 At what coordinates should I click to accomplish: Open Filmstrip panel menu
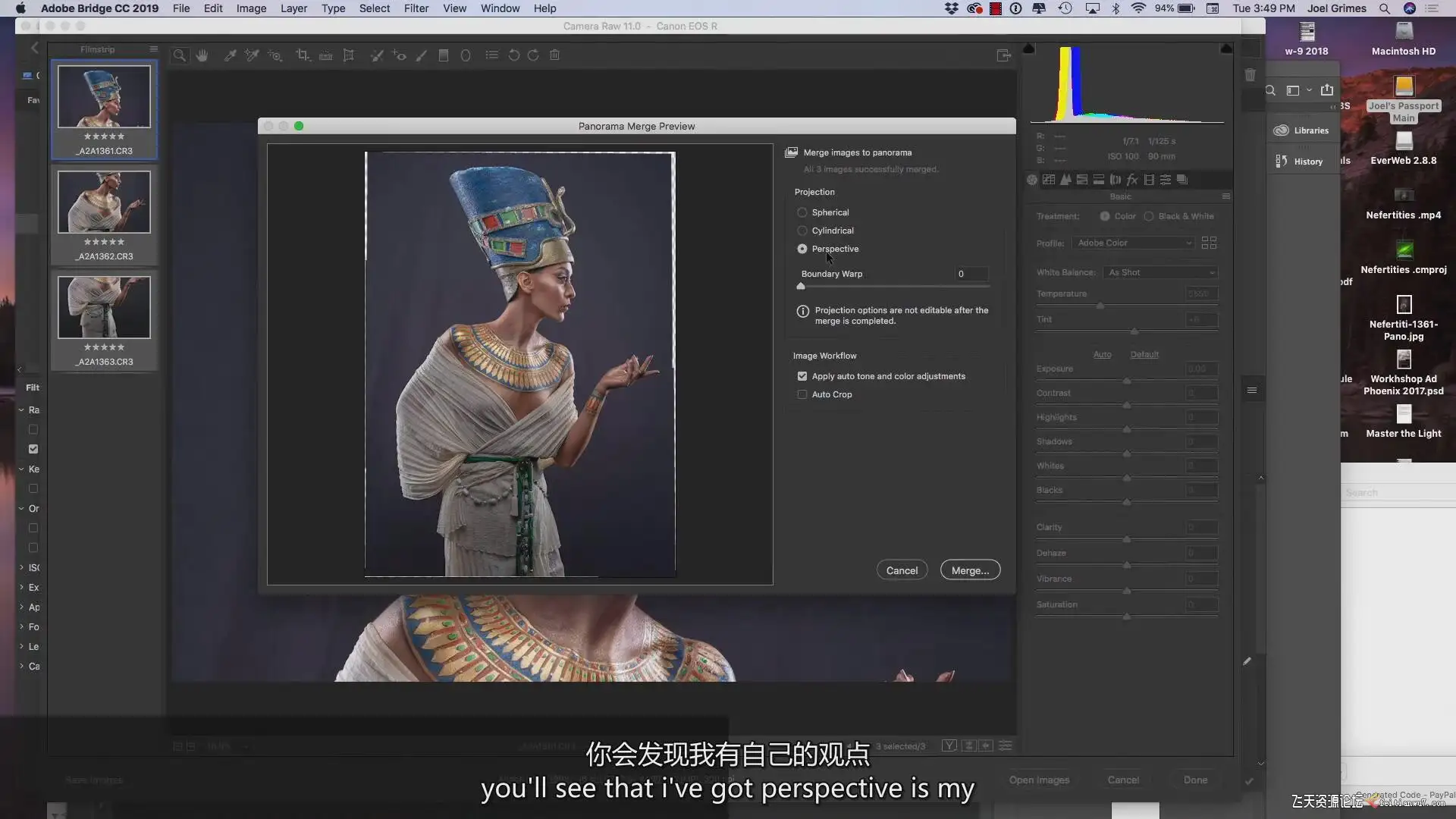(x=154, y=49)
